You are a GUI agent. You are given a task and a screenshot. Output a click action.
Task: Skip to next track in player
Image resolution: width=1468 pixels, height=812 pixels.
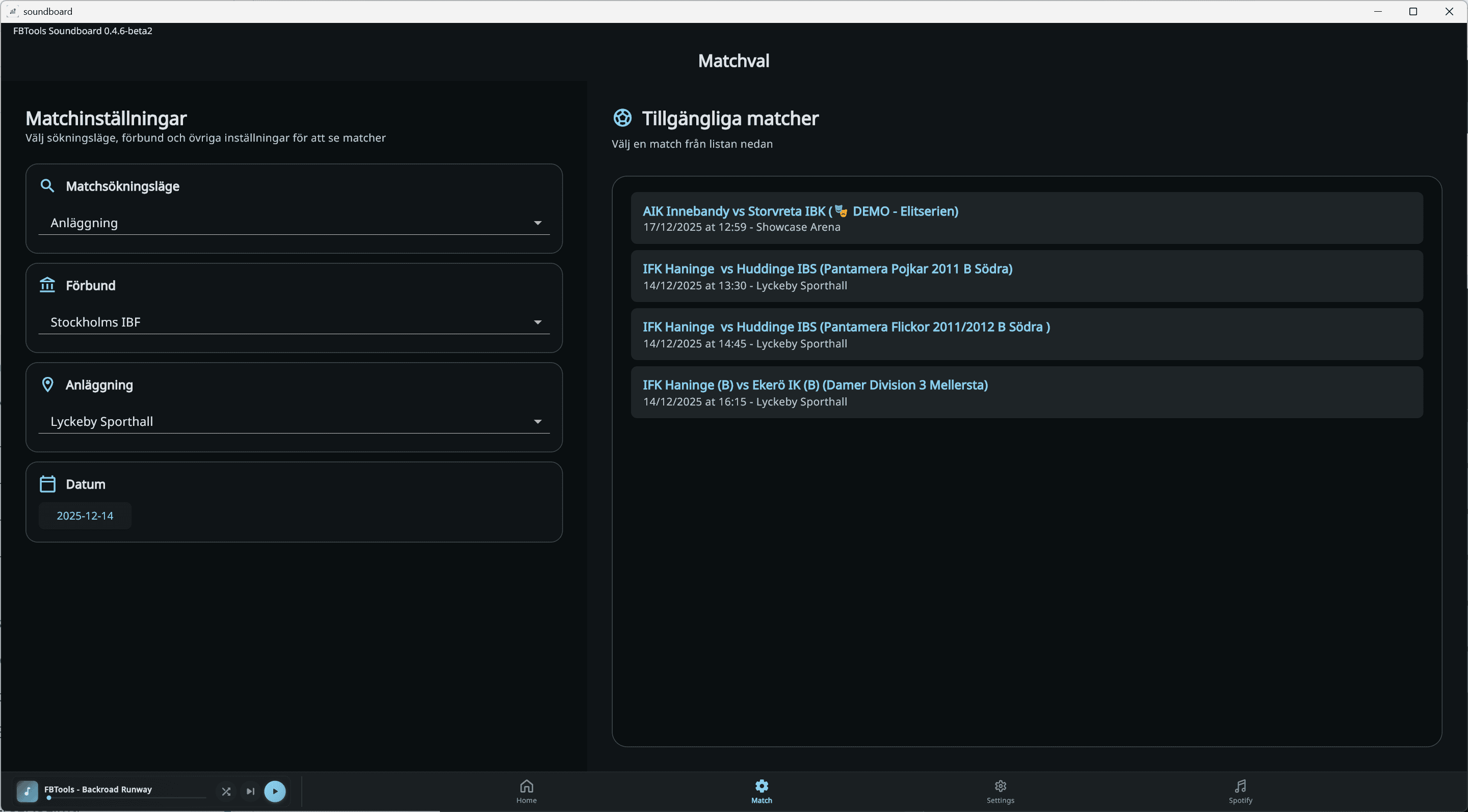pos(250,791)
